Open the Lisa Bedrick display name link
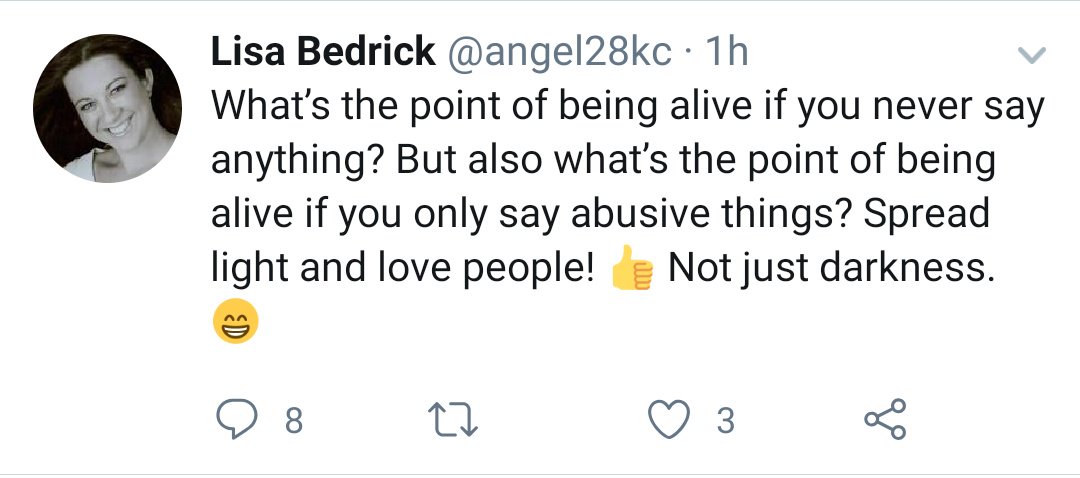 point(323,52)
